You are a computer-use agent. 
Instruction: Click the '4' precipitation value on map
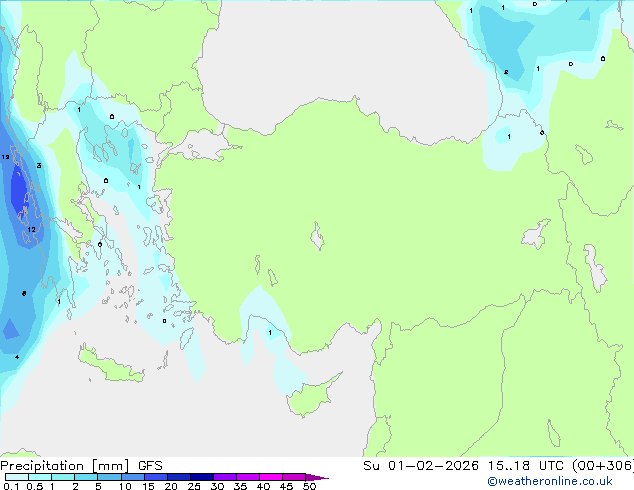17,357
